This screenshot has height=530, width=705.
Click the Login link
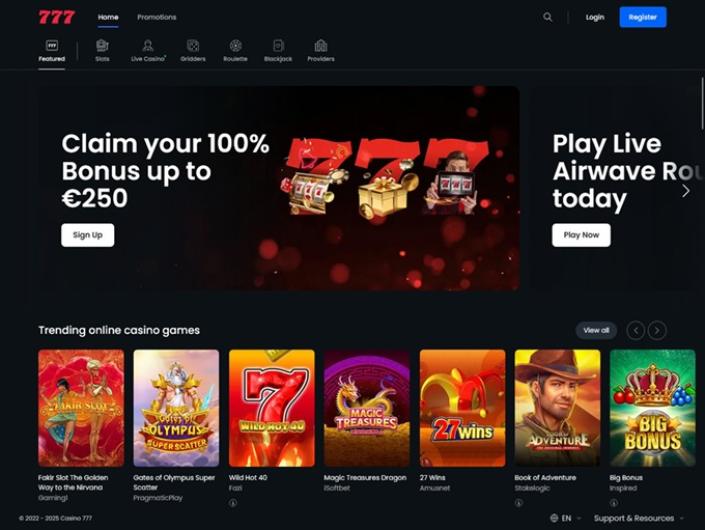[595, 17]
